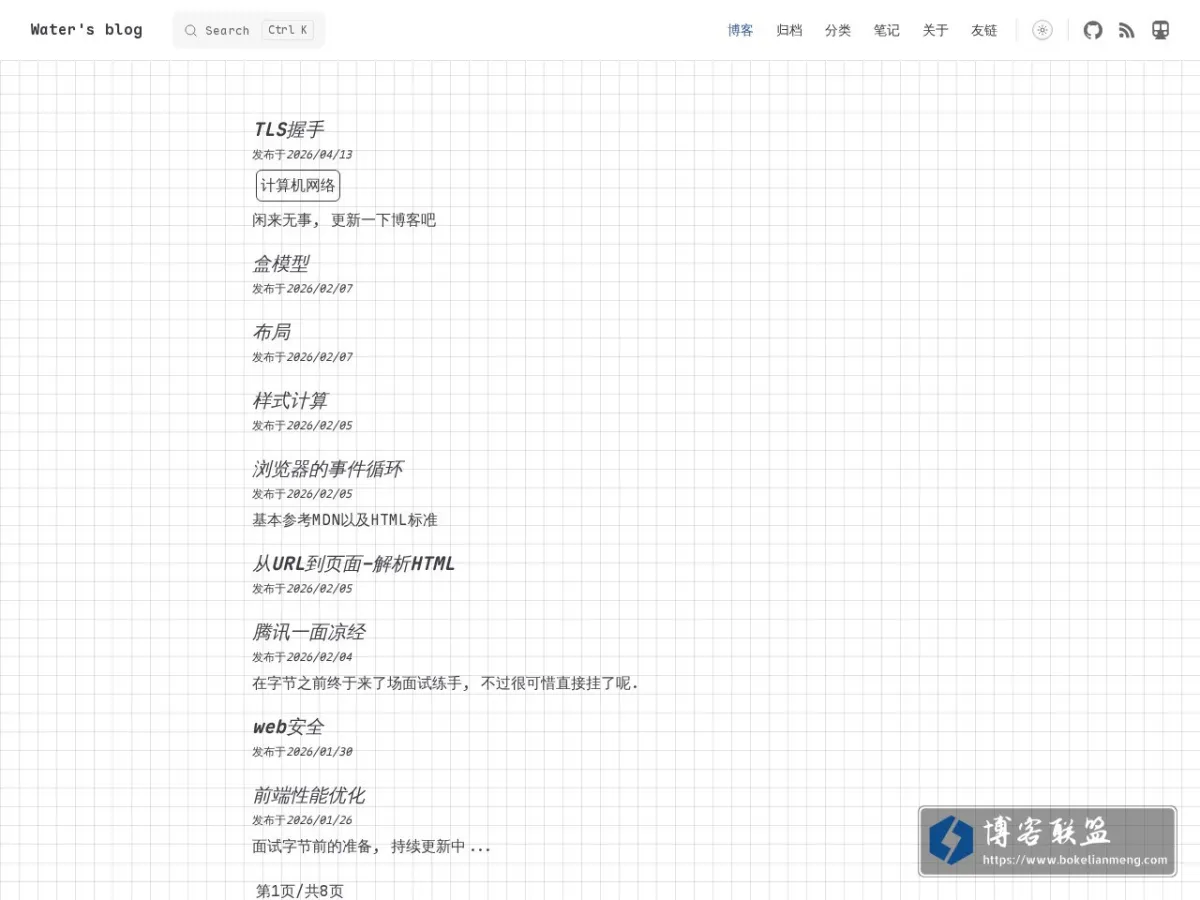Open the 样式计算 post
The height and width of the screenshot is (900, 1200).
coord(290,400)
